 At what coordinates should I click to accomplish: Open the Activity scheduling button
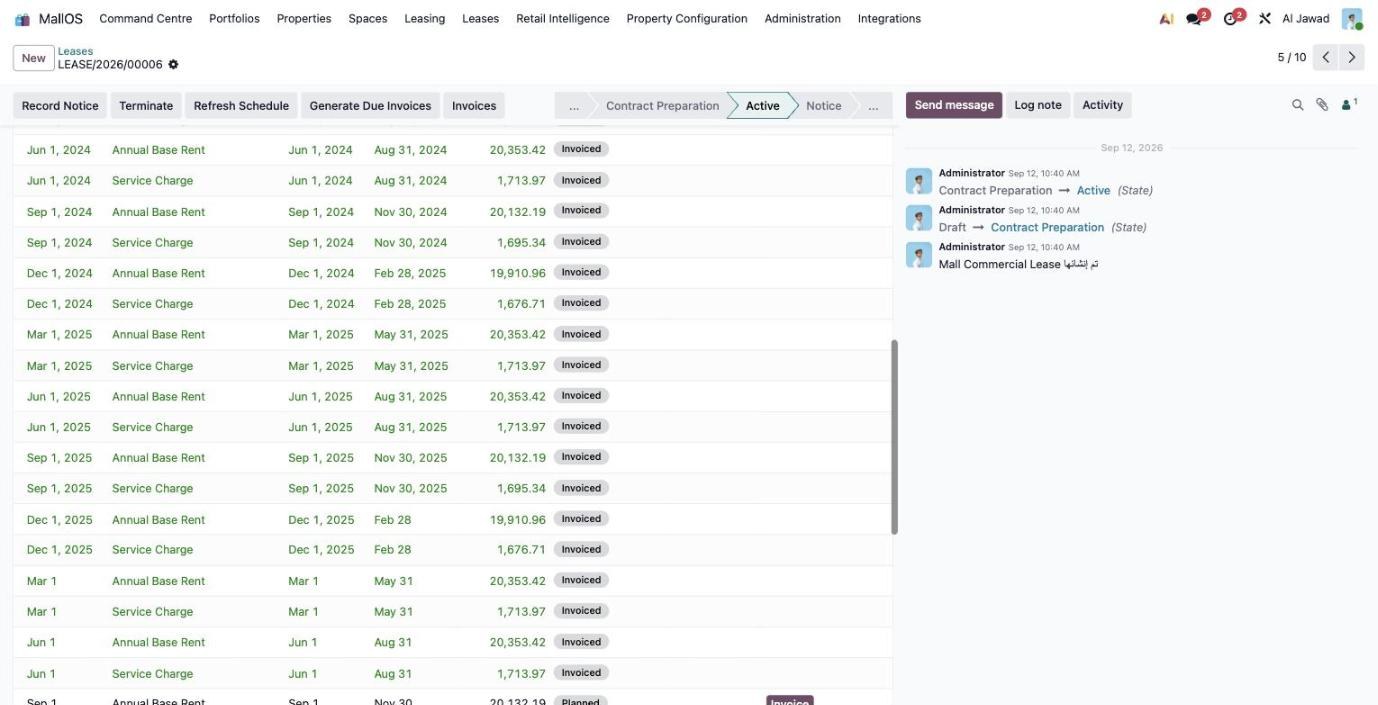point(1103,105)
